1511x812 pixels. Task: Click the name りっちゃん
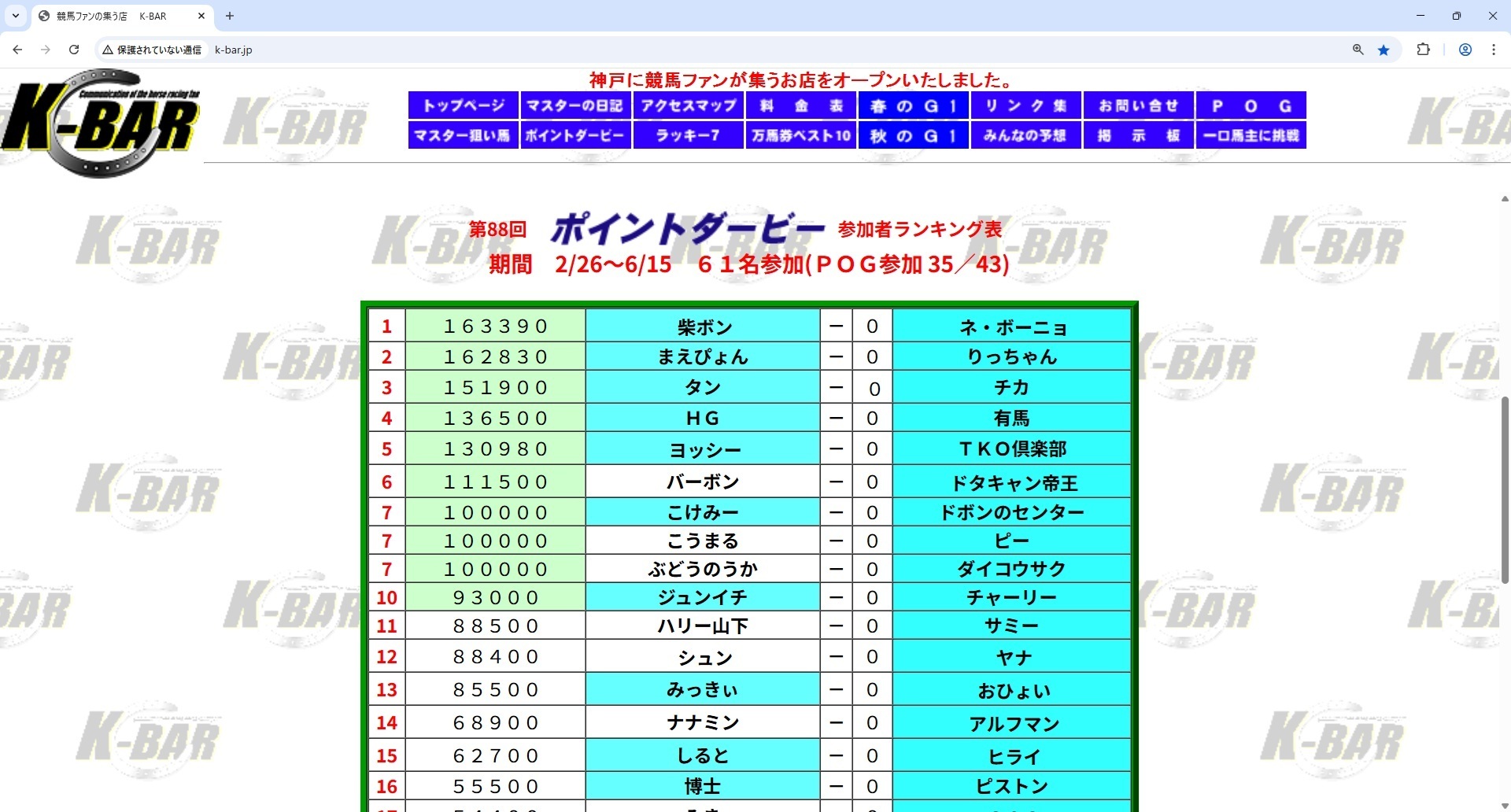point(1012,356)
